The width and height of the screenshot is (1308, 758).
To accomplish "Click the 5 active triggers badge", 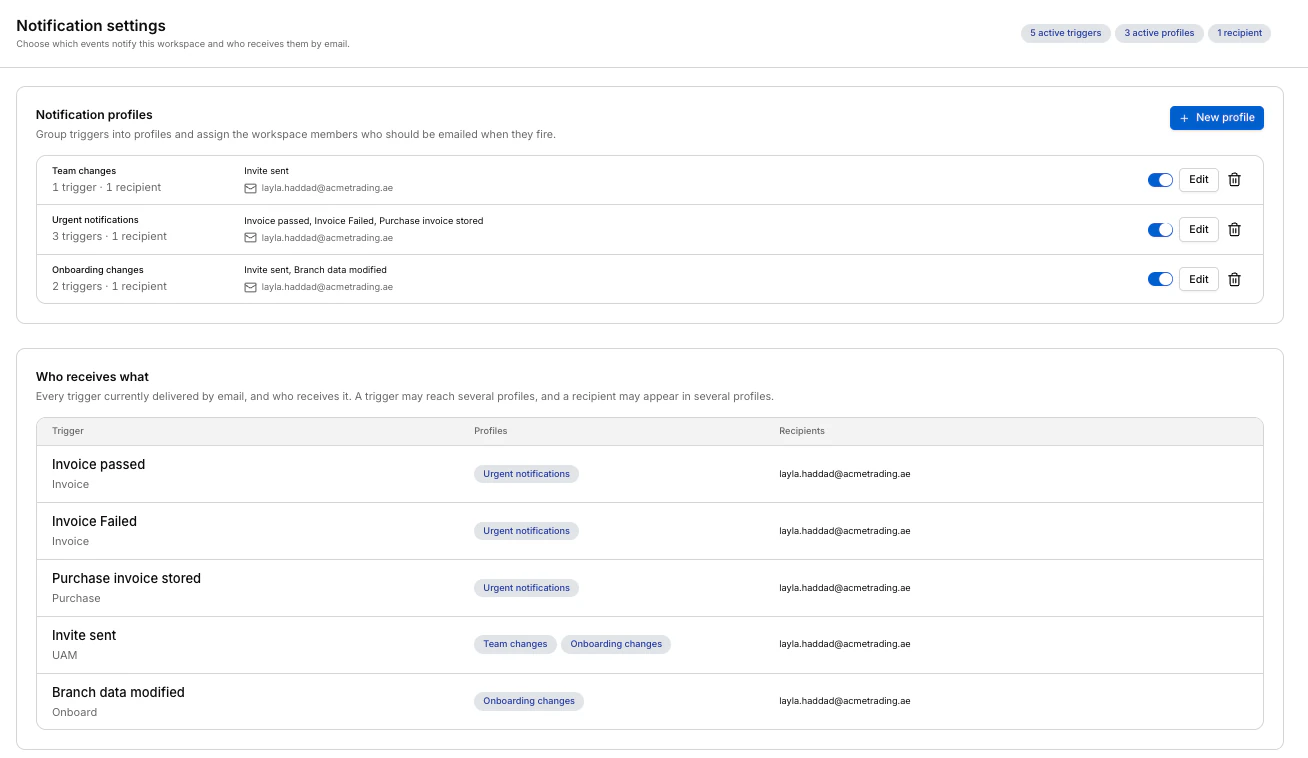I will click(1066, 33).
